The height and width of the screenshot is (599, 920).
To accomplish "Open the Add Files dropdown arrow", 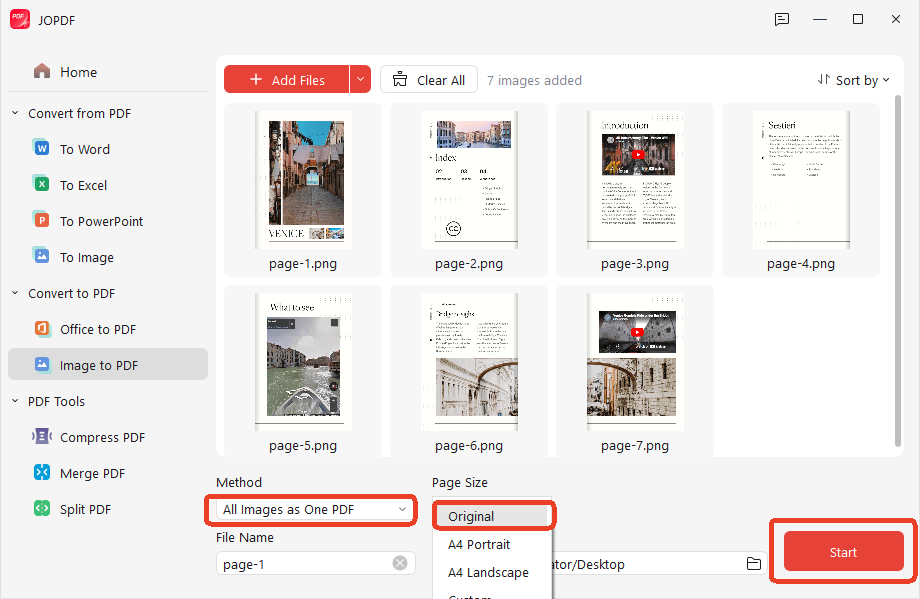I will (x=360, y=79).
